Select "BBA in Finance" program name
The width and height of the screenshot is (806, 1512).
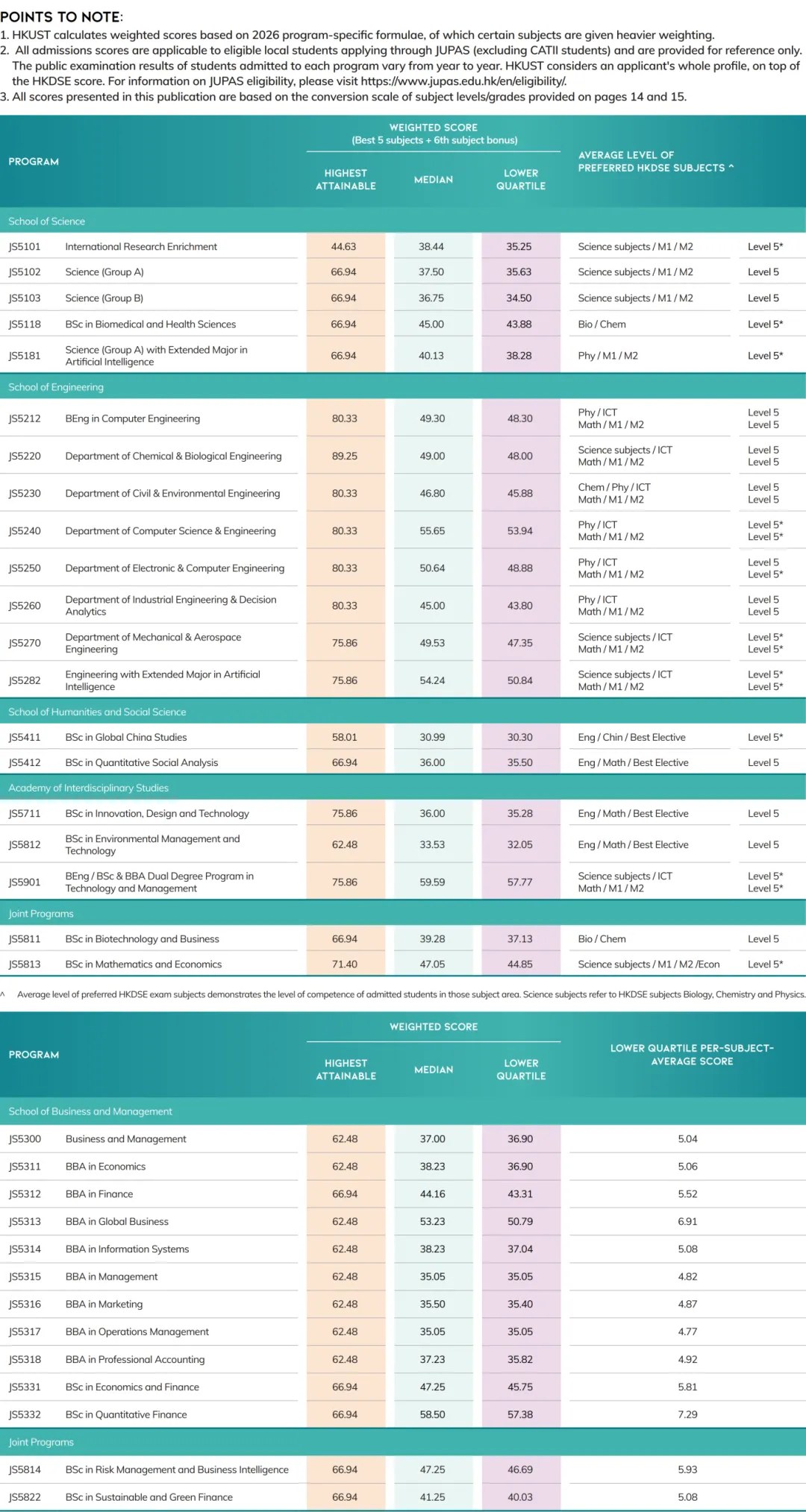99,1194
